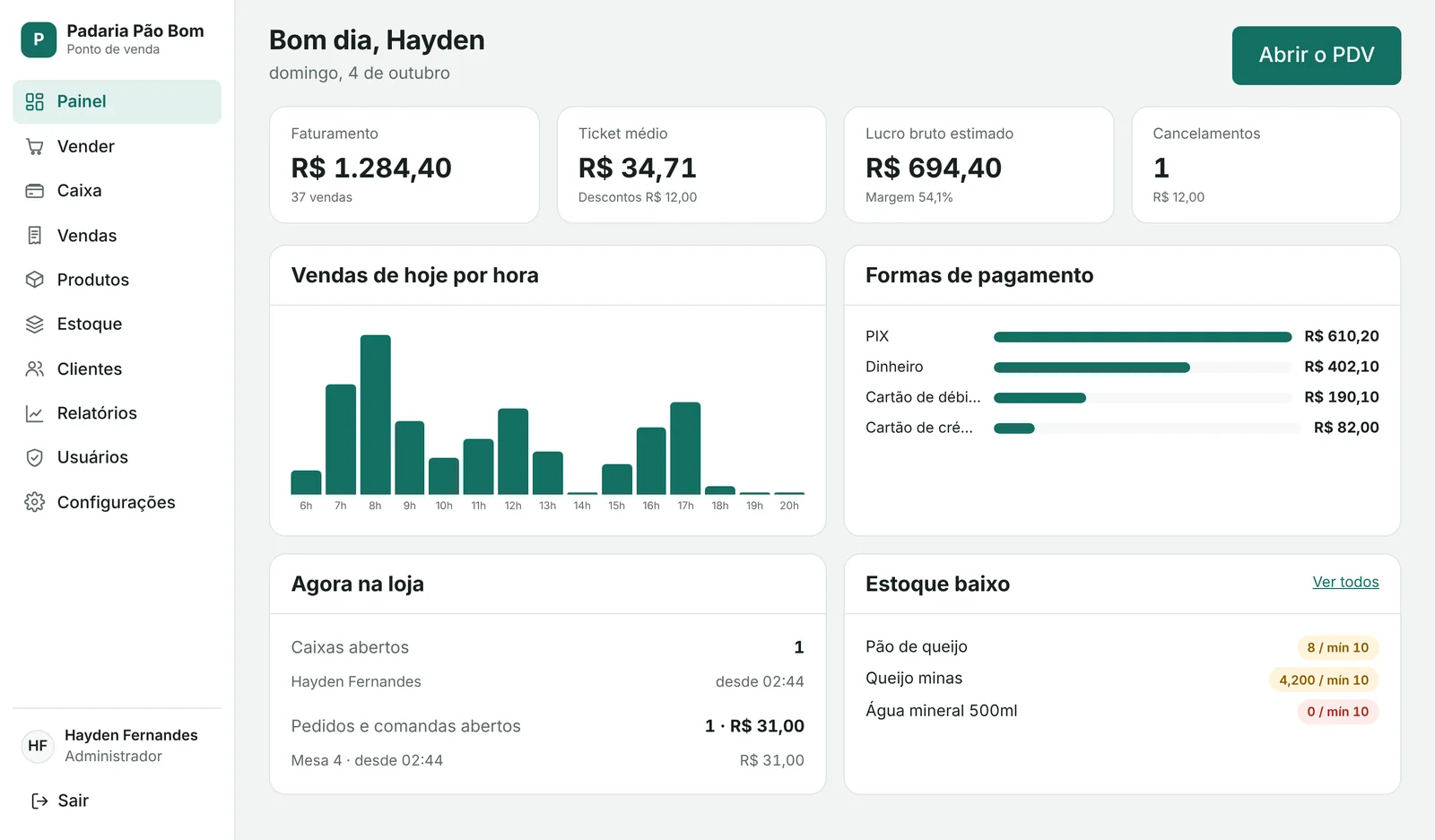Click the Produtos box icon
This screenshot has width=1435, height=840.
pos(35,280)
